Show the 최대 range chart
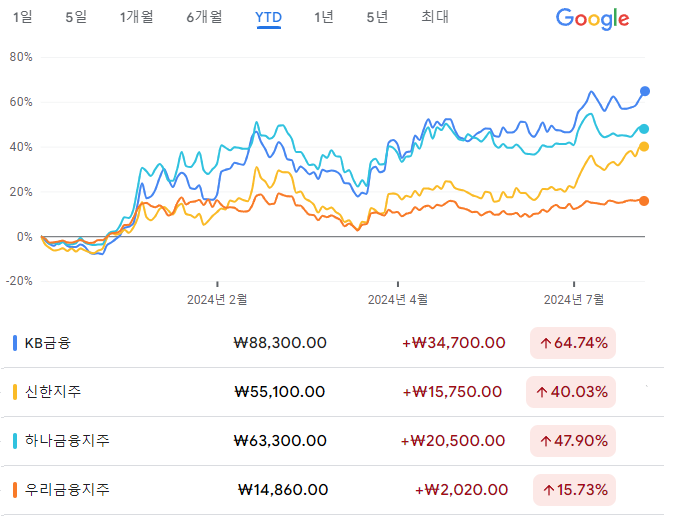The height and width of the screenshot is (522, 678). tap(435, 17)
